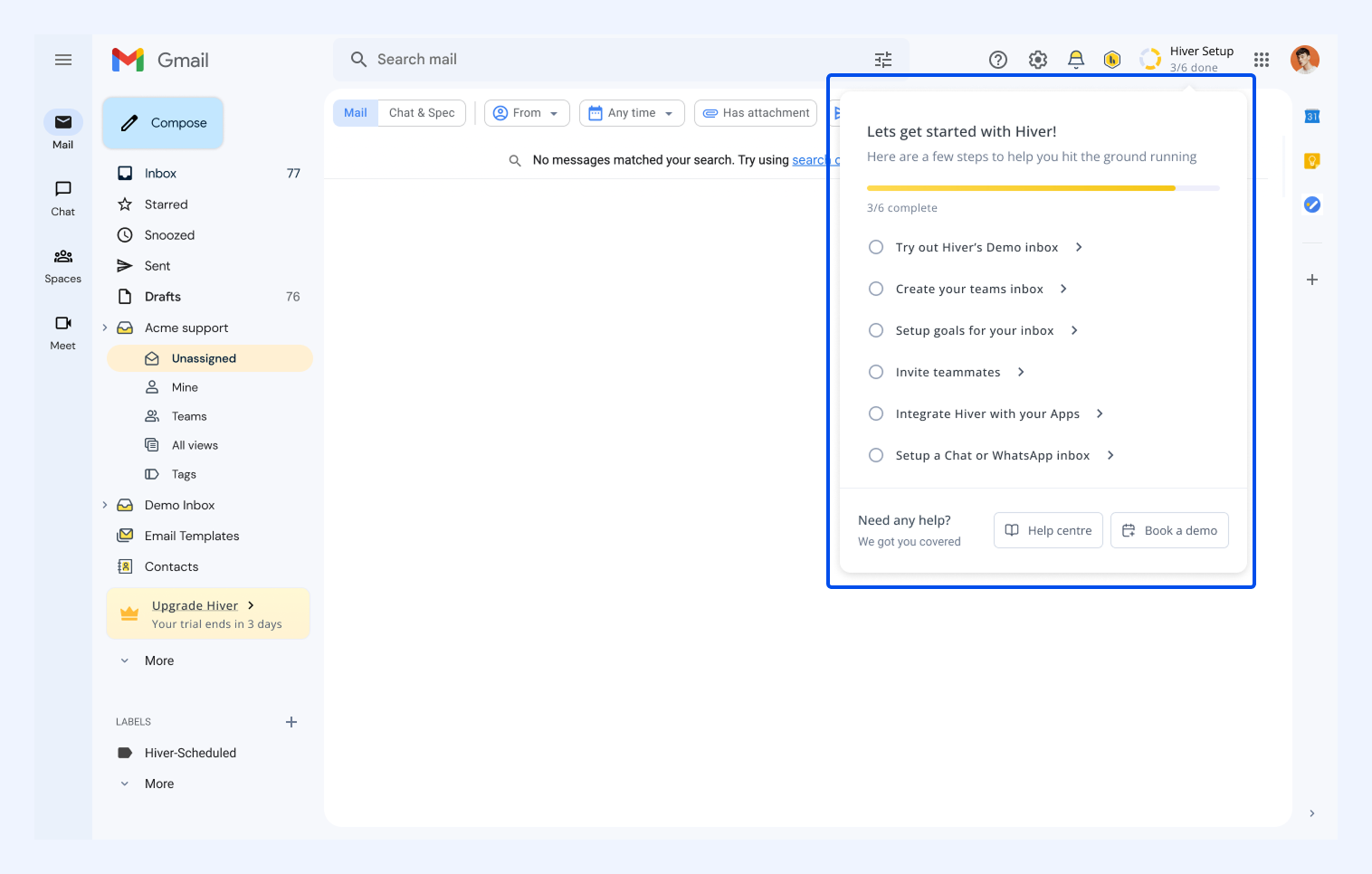1372x874 pixels.
Task: Toggle 'Setup goals for your inbox' radio circle
Action: [876, 330]
